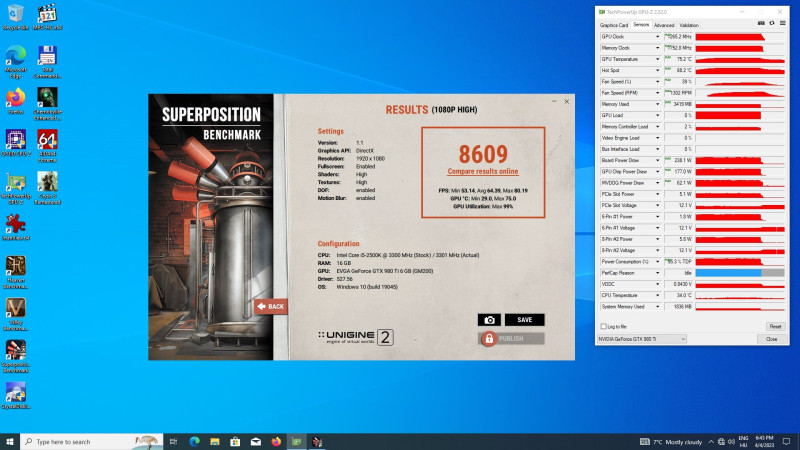
Task: Click the GPU-Z refresh icon
Action: (x=772, y=23)
